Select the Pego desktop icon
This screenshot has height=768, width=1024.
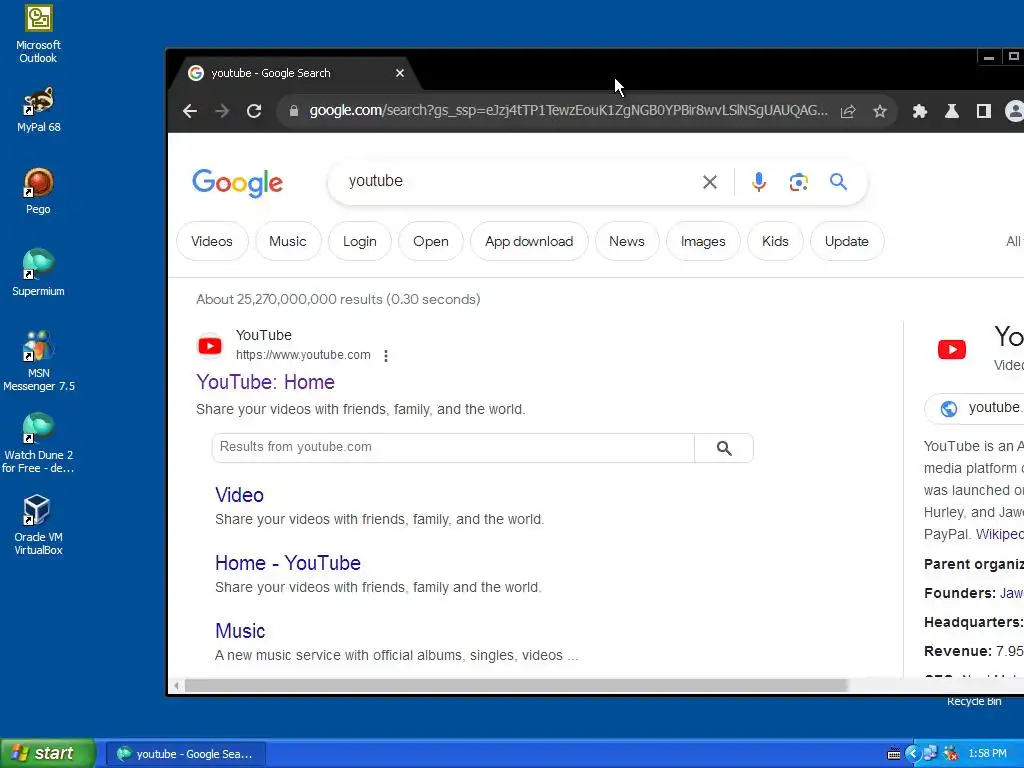click(x=38, y=191)
